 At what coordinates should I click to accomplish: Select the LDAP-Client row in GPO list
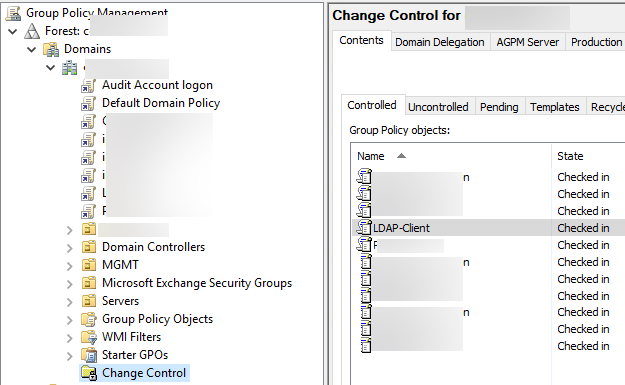tap(489, 228)
